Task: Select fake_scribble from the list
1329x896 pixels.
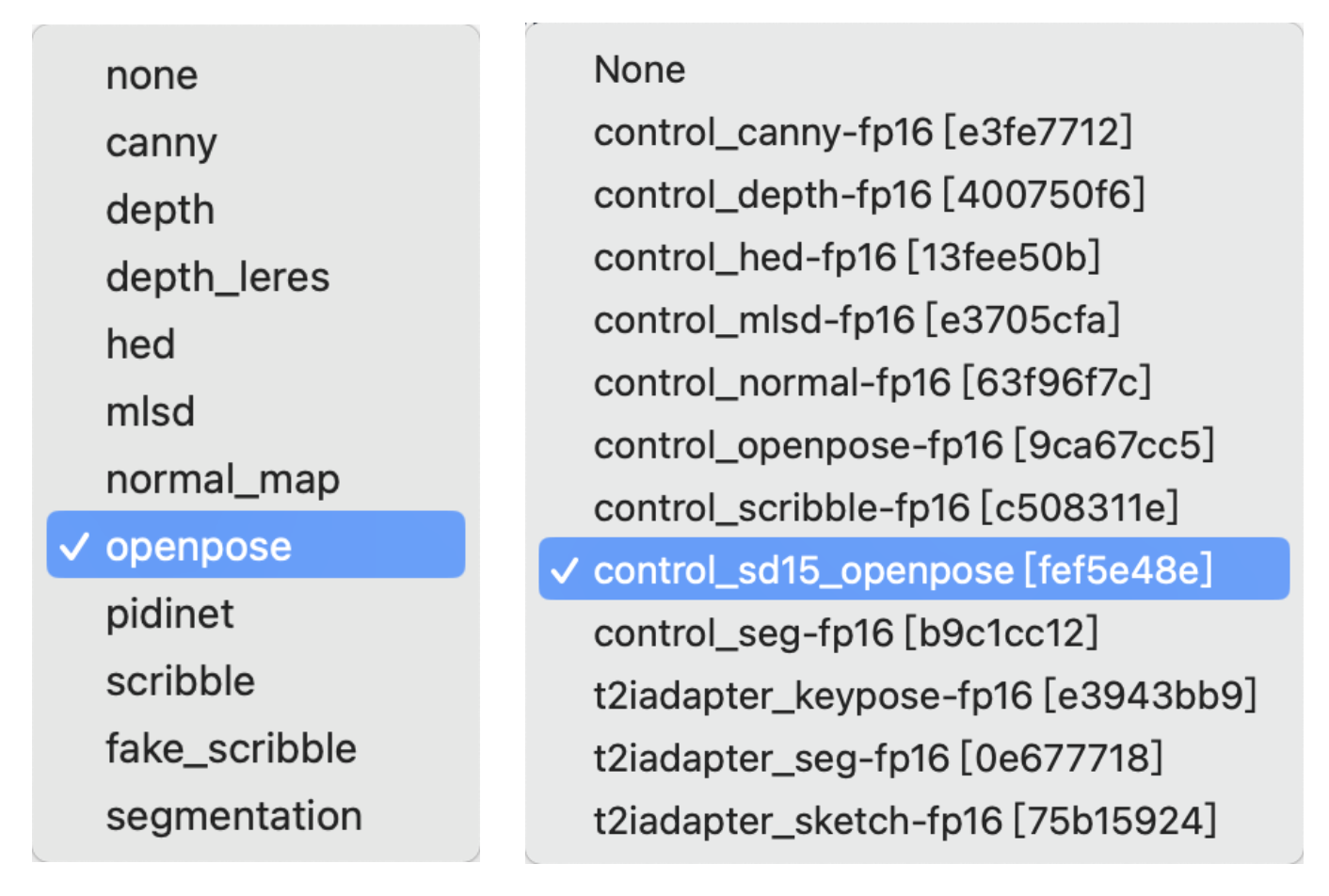Action: [x=232, y=747]
